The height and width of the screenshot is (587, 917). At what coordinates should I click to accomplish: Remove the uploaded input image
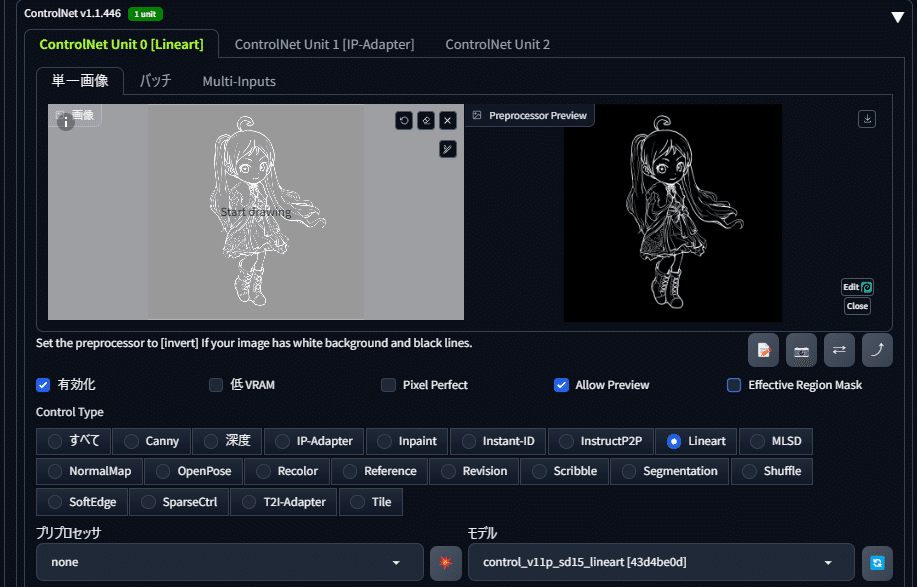click(447, 120)
